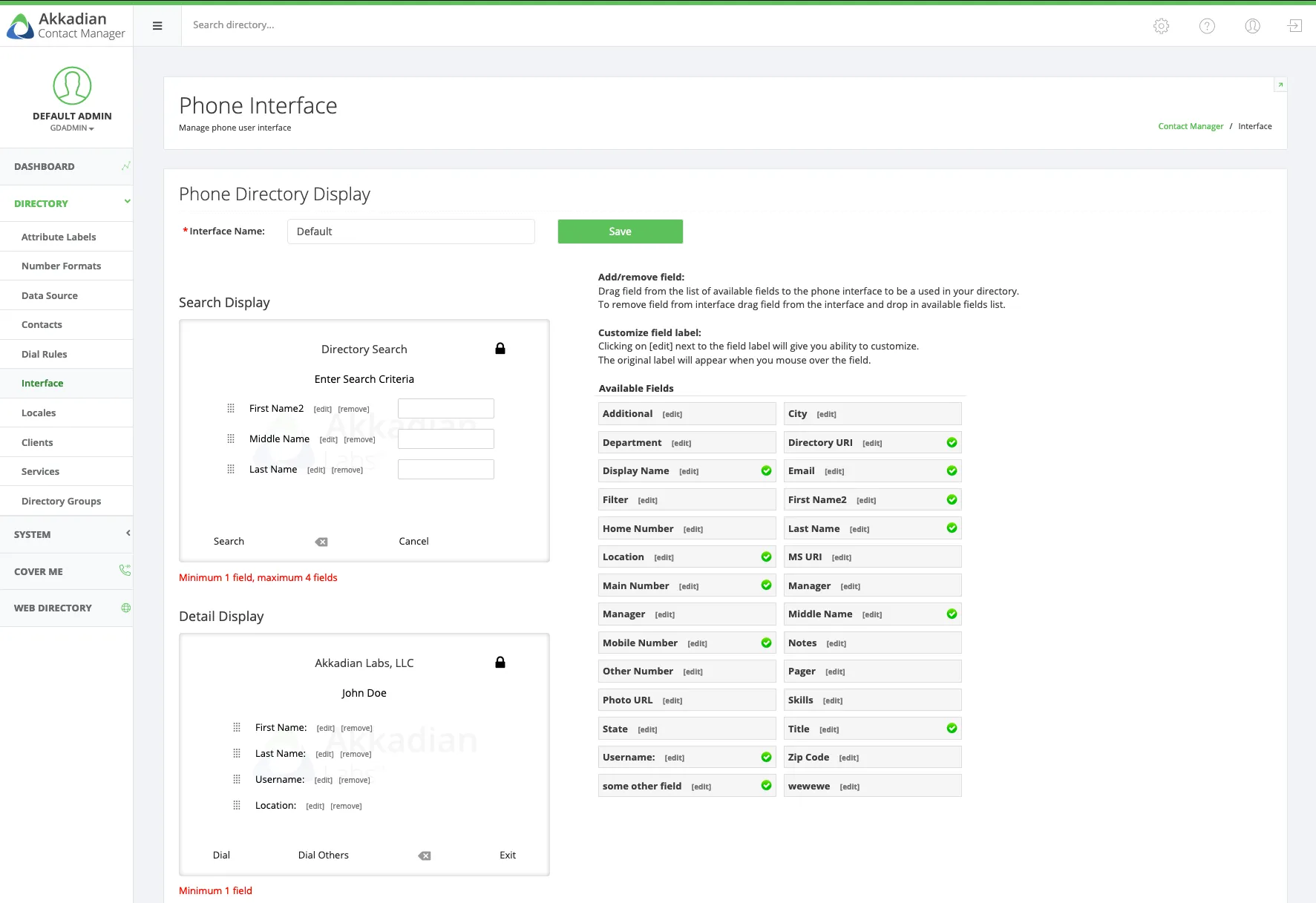This screenshot has width=1316, height=903.
Task: Click the backspace icon in Search Display
Action: pos(321,542)
